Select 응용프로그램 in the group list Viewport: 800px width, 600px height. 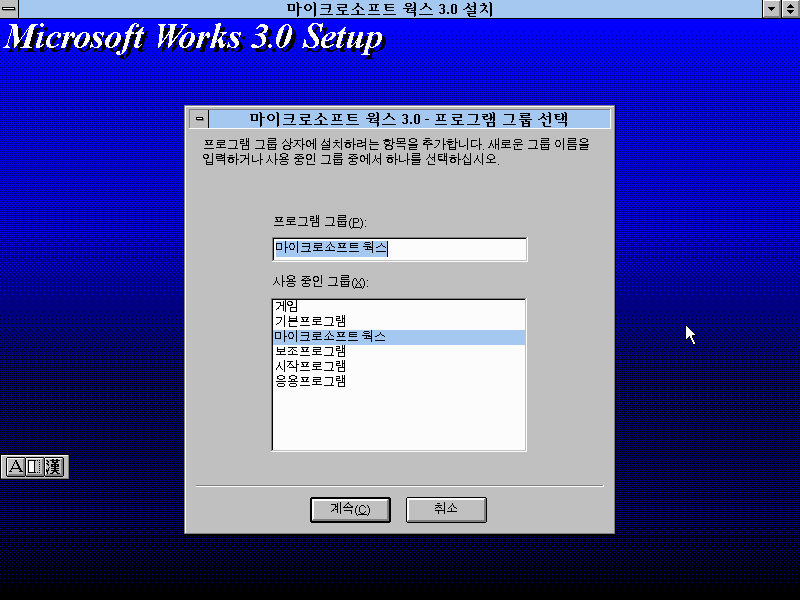point(398,381)
